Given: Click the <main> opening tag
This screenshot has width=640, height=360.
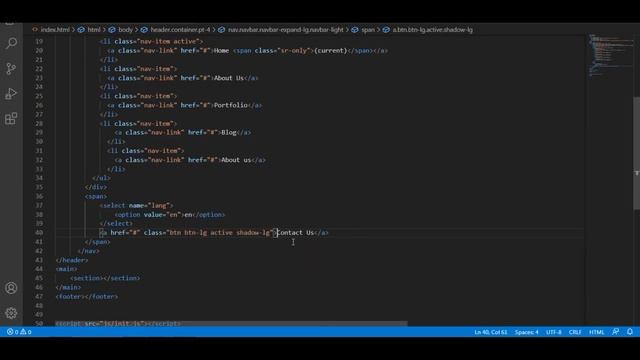Looking at the screenshot, I should tap(66, 269).
